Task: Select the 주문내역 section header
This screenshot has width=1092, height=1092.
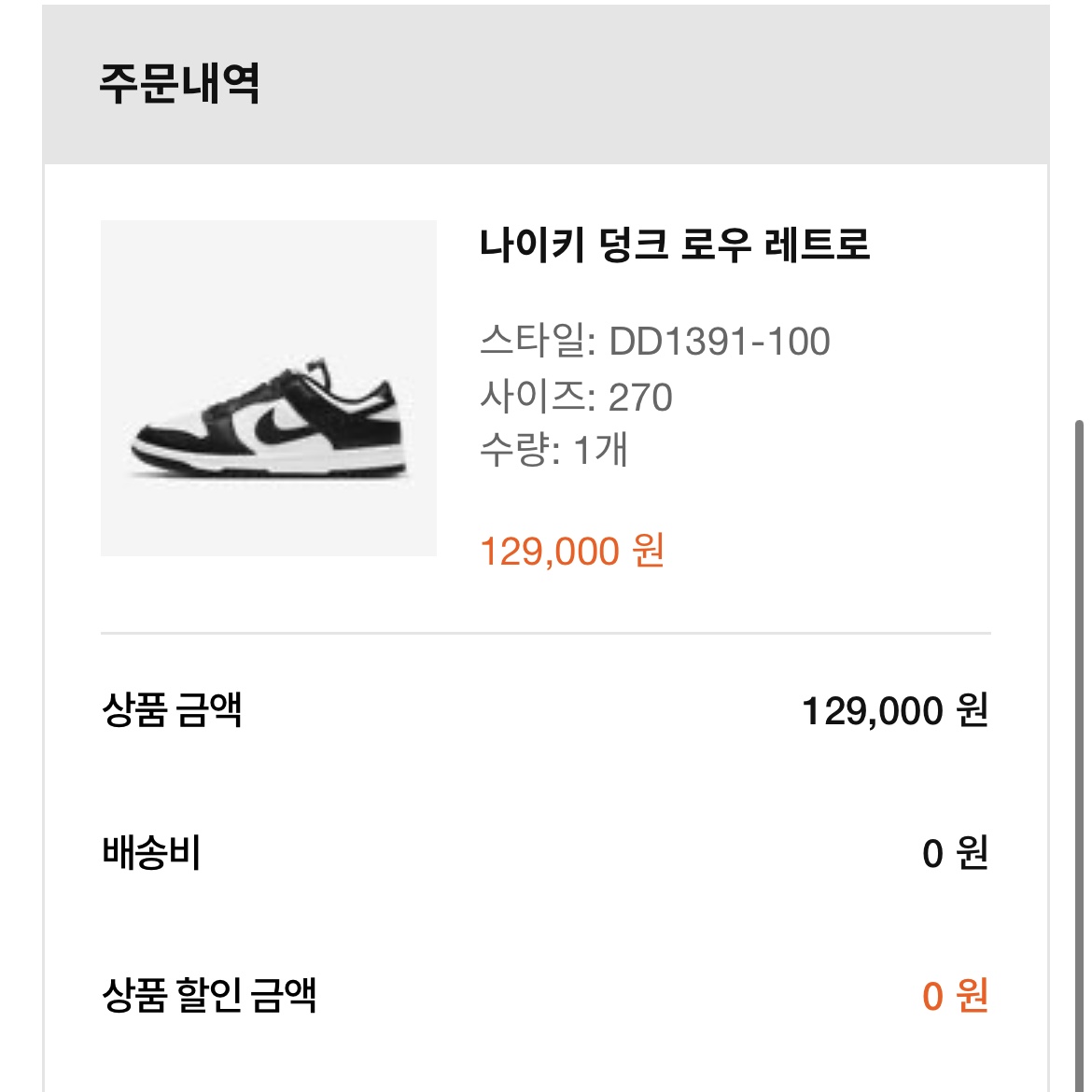Action: pos(179,83)
